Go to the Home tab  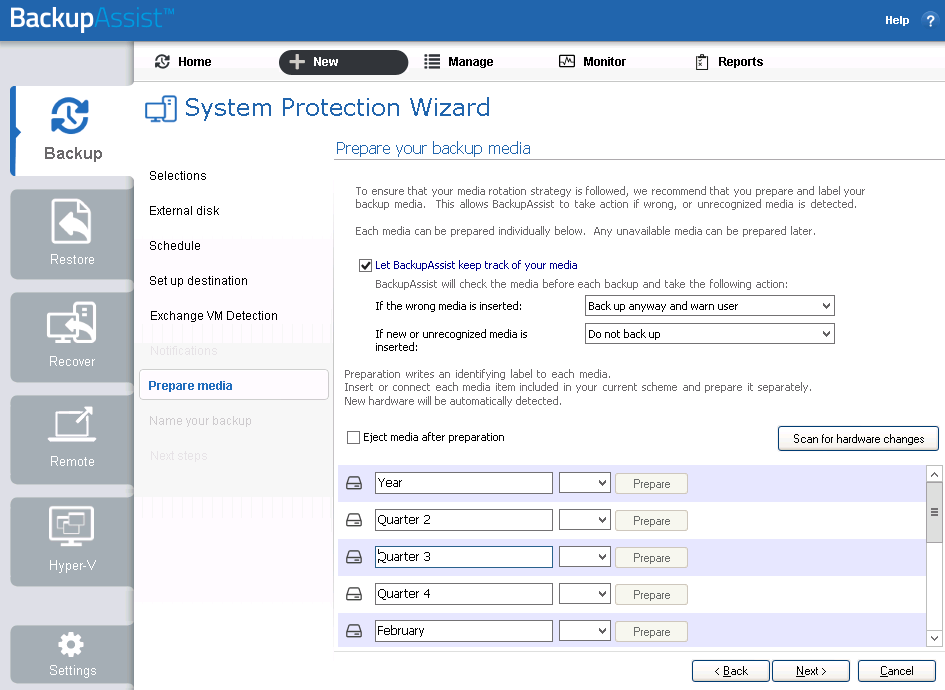click(183, 61)
